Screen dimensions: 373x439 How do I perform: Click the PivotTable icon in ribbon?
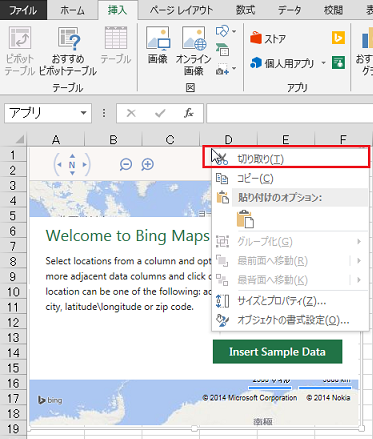point(20,50)
